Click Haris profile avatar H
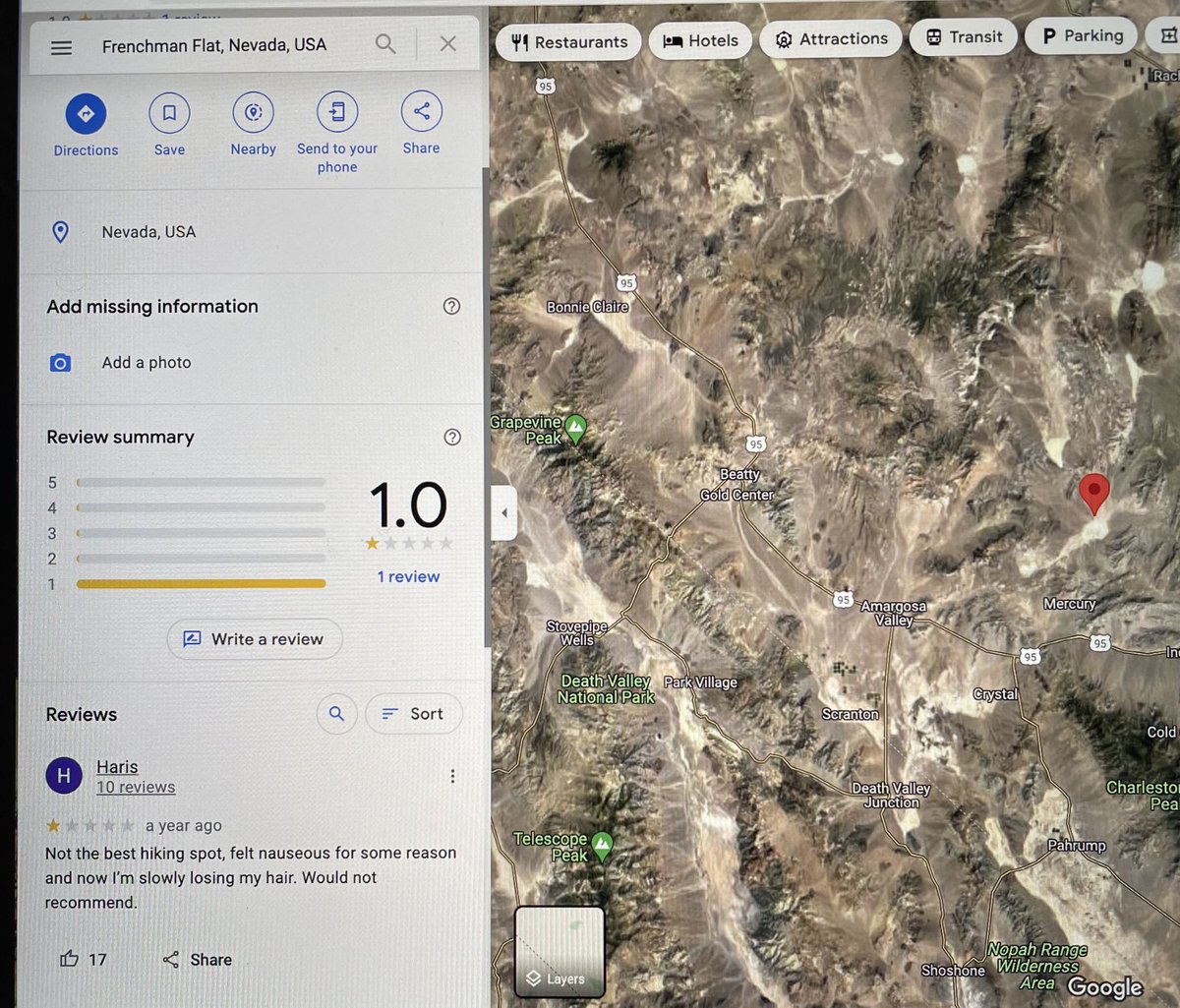The image size is (1180, 1008). click(64, 776)
